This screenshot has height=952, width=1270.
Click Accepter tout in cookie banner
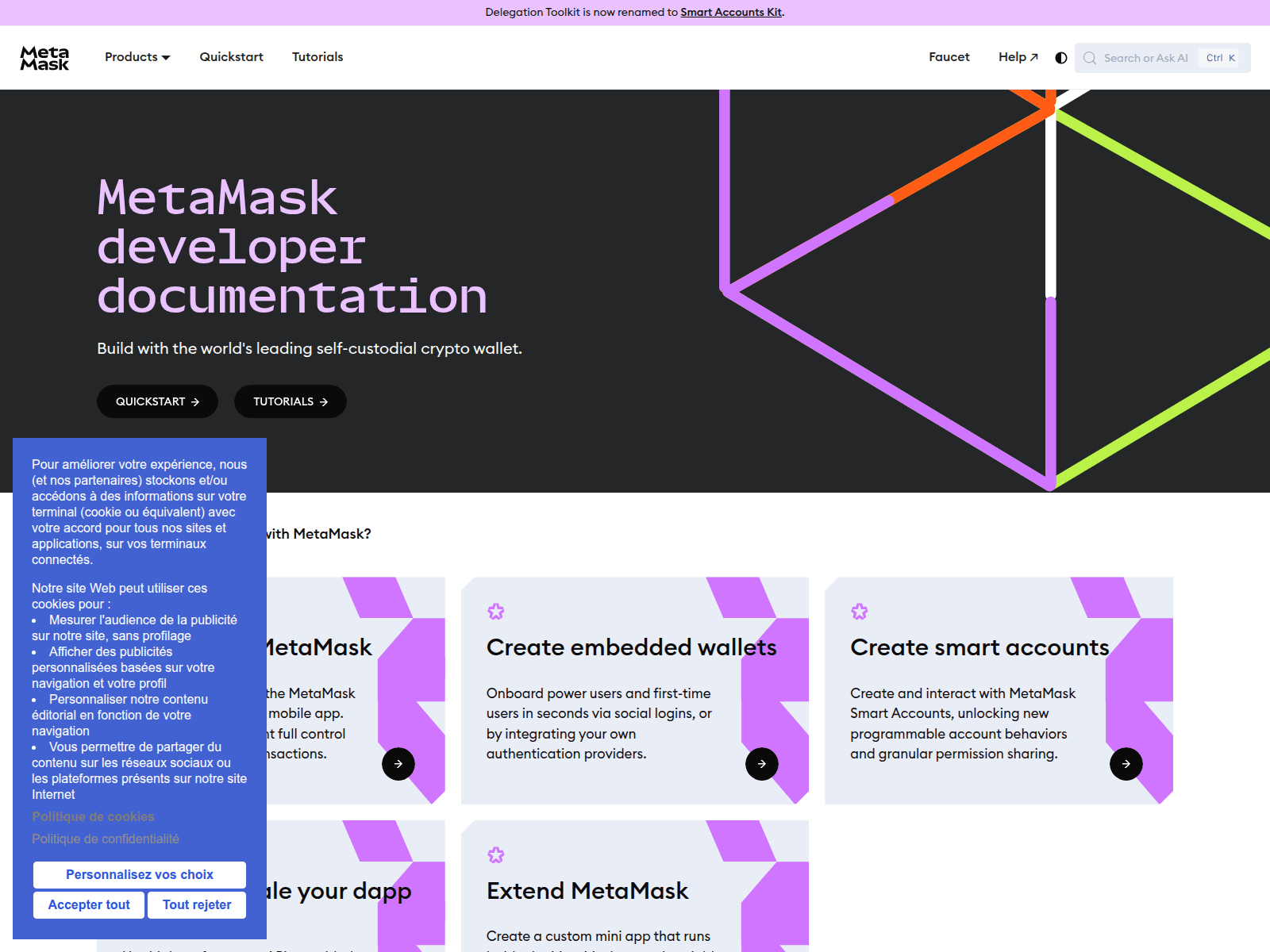coord(89,905)
